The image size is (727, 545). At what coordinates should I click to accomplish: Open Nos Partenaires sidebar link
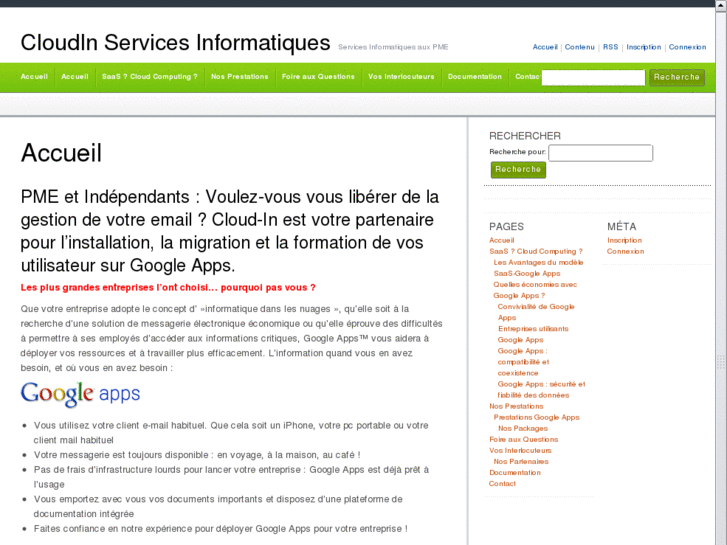click(521, 462)
